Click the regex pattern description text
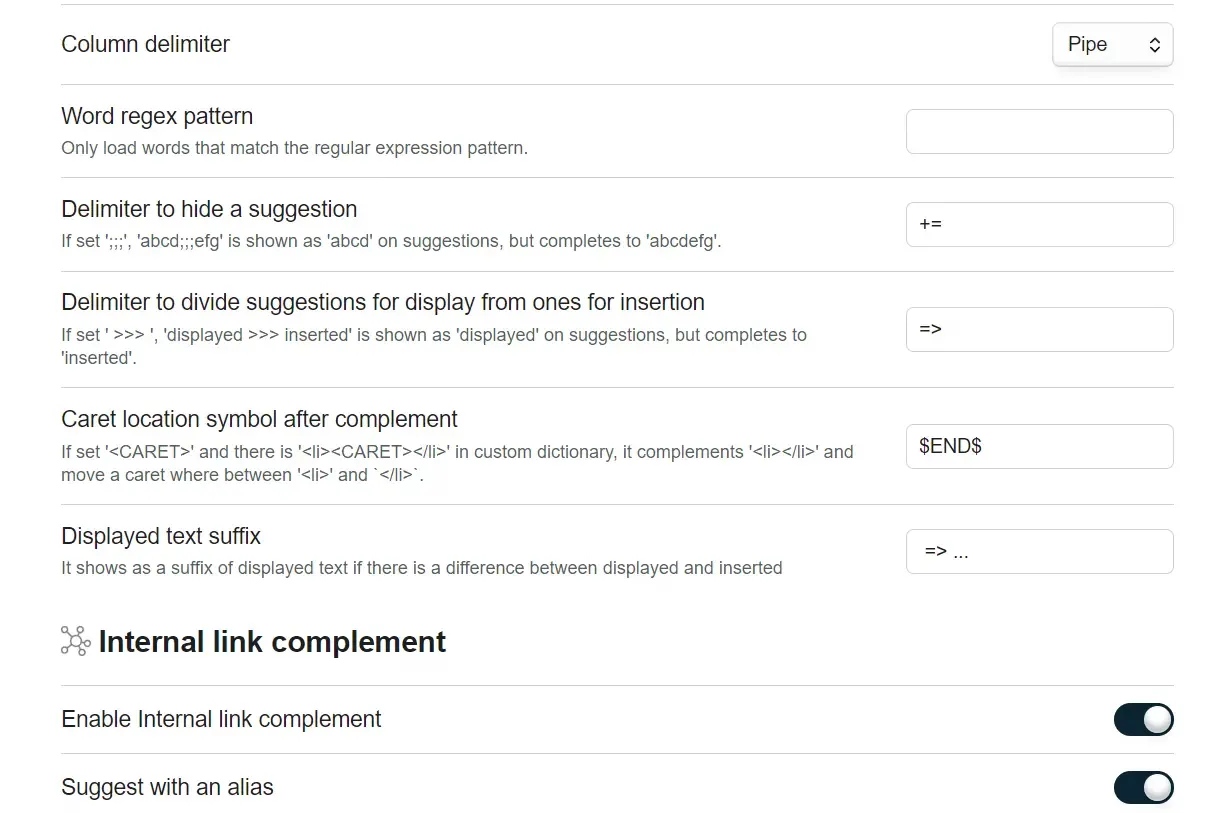 click(294, 148)
